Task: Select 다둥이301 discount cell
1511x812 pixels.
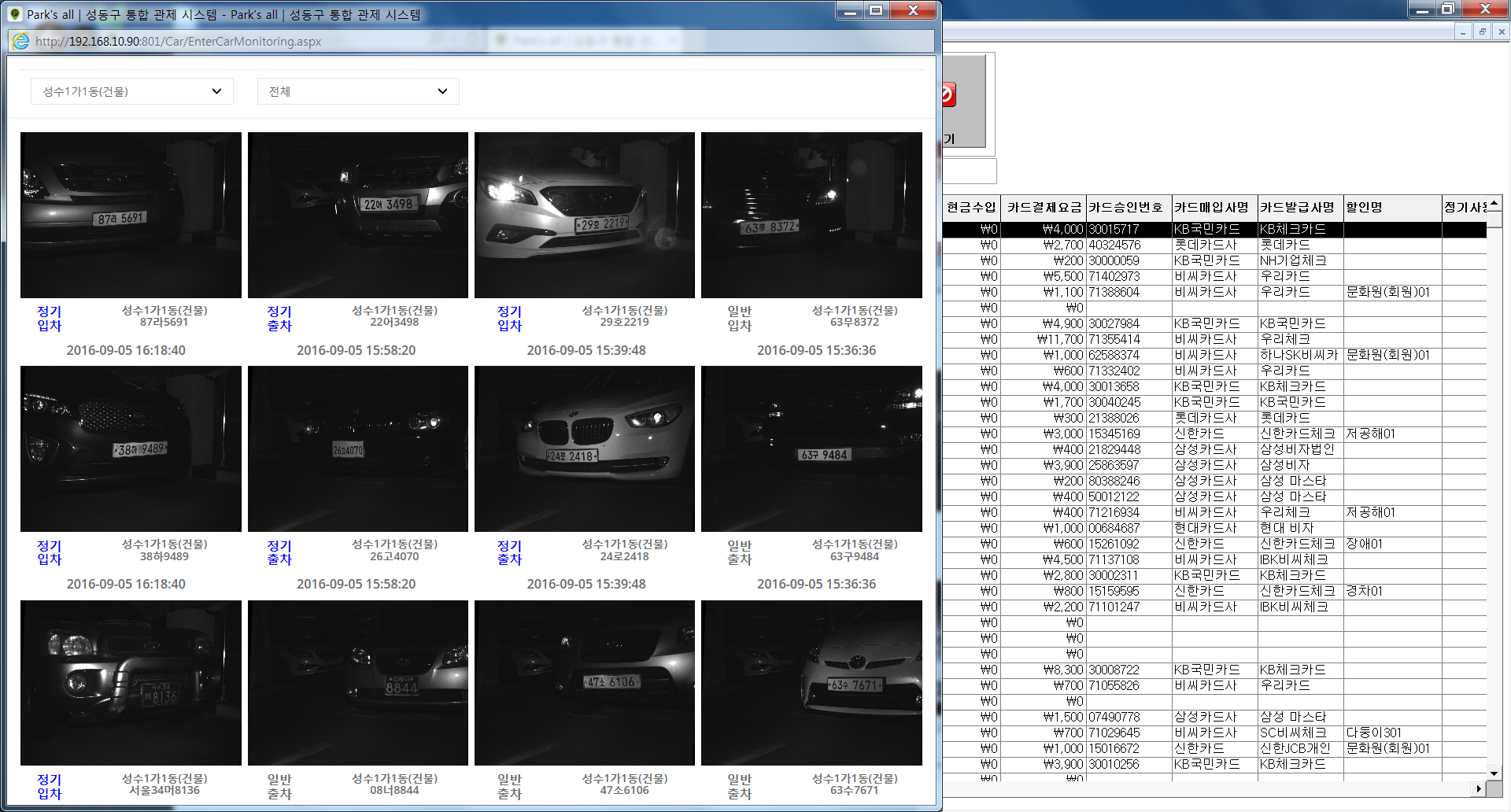Action: point(1392,733)
